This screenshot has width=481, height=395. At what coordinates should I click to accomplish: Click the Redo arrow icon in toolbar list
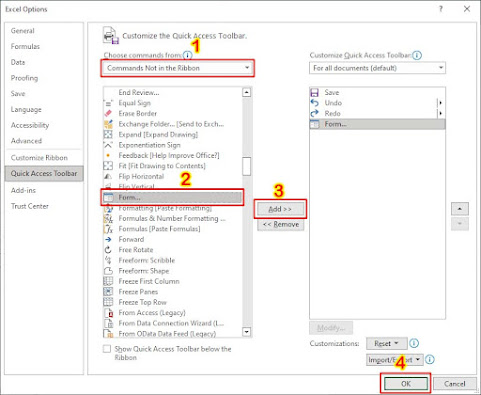314,113
